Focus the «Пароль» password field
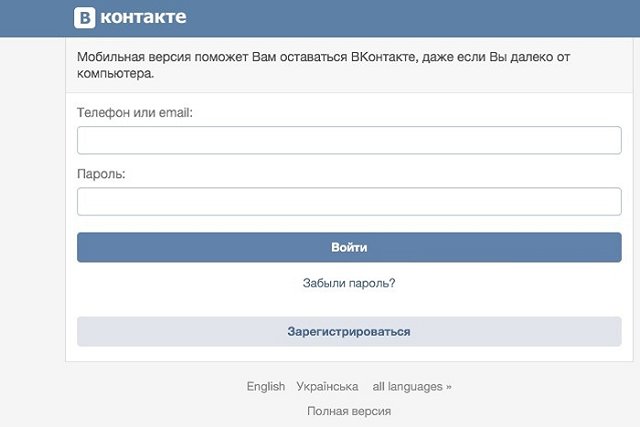The width and height of the screenshot is (640, 427). click(x=349, y=201)
